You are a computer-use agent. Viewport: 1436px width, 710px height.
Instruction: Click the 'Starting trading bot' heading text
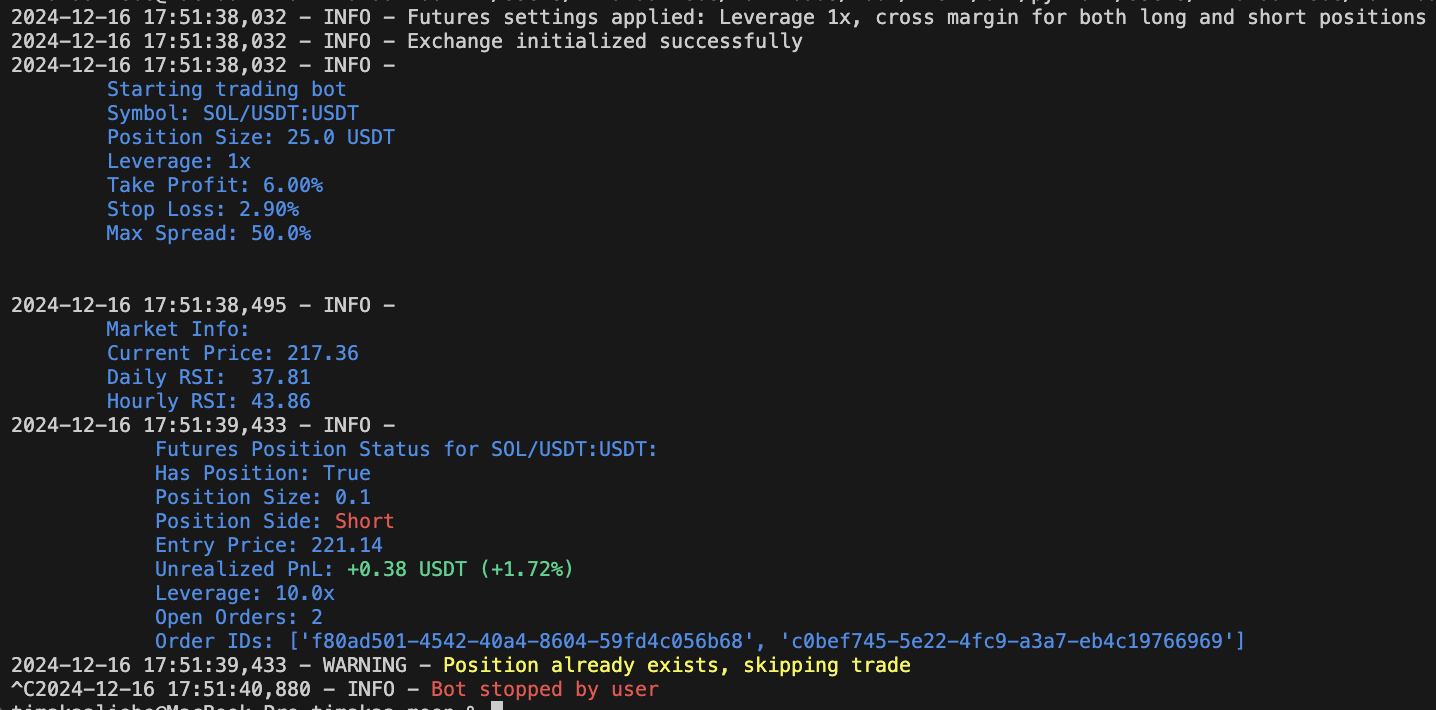[226, 89]
